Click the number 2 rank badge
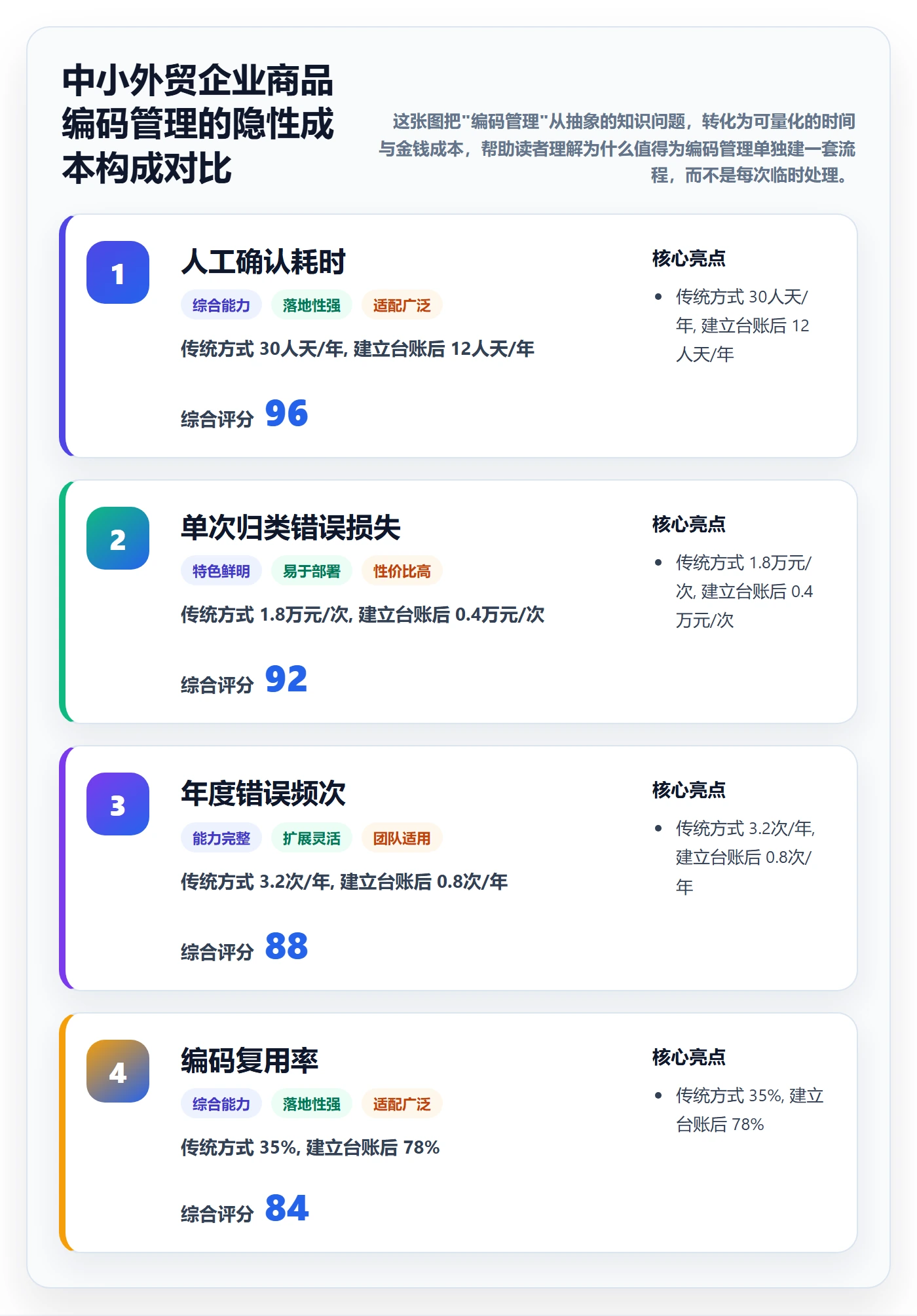The width and height of the screenshot is (917, 1316). pos(118,538)
